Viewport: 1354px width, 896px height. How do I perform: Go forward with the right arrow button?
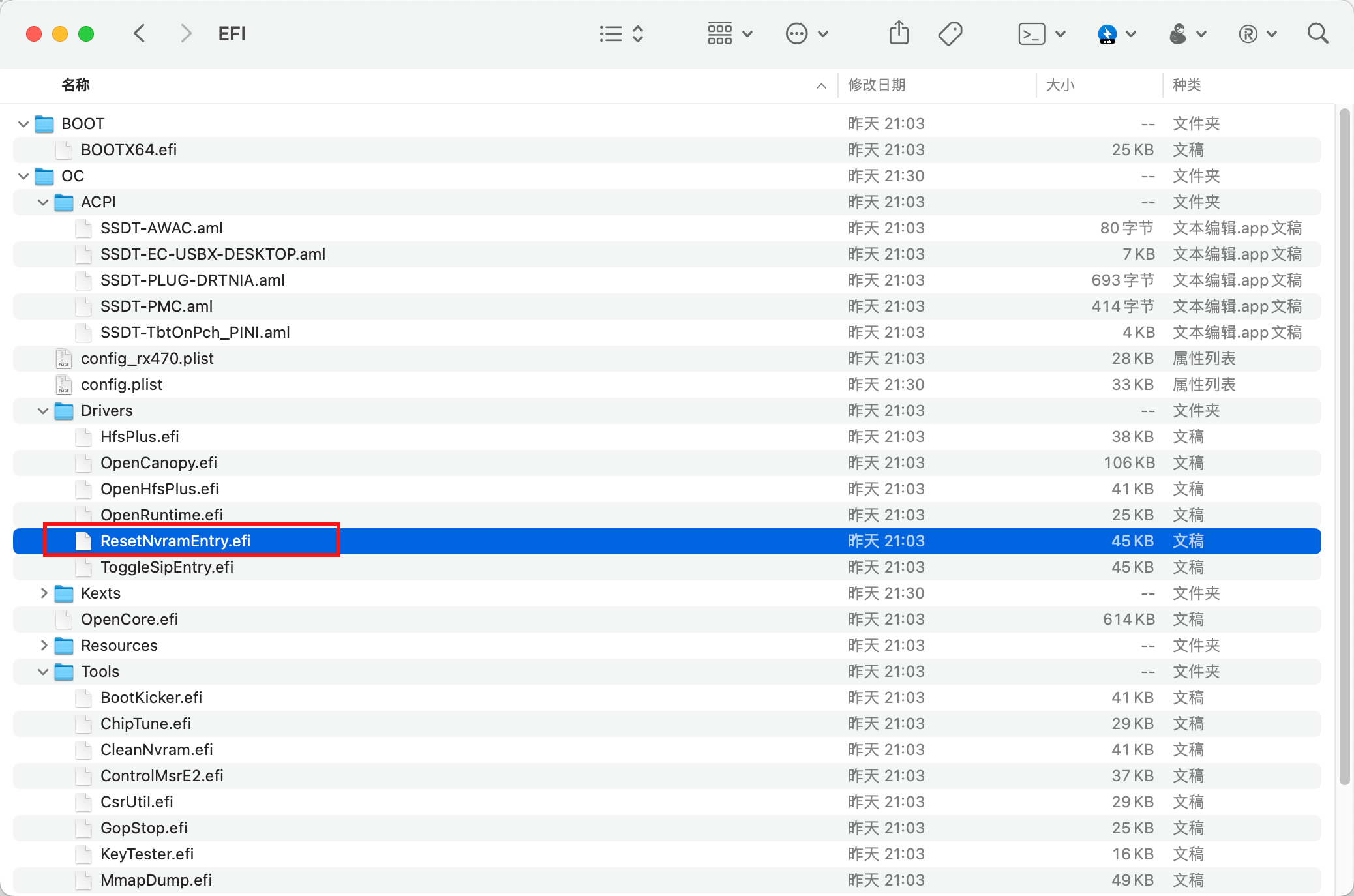186,33
